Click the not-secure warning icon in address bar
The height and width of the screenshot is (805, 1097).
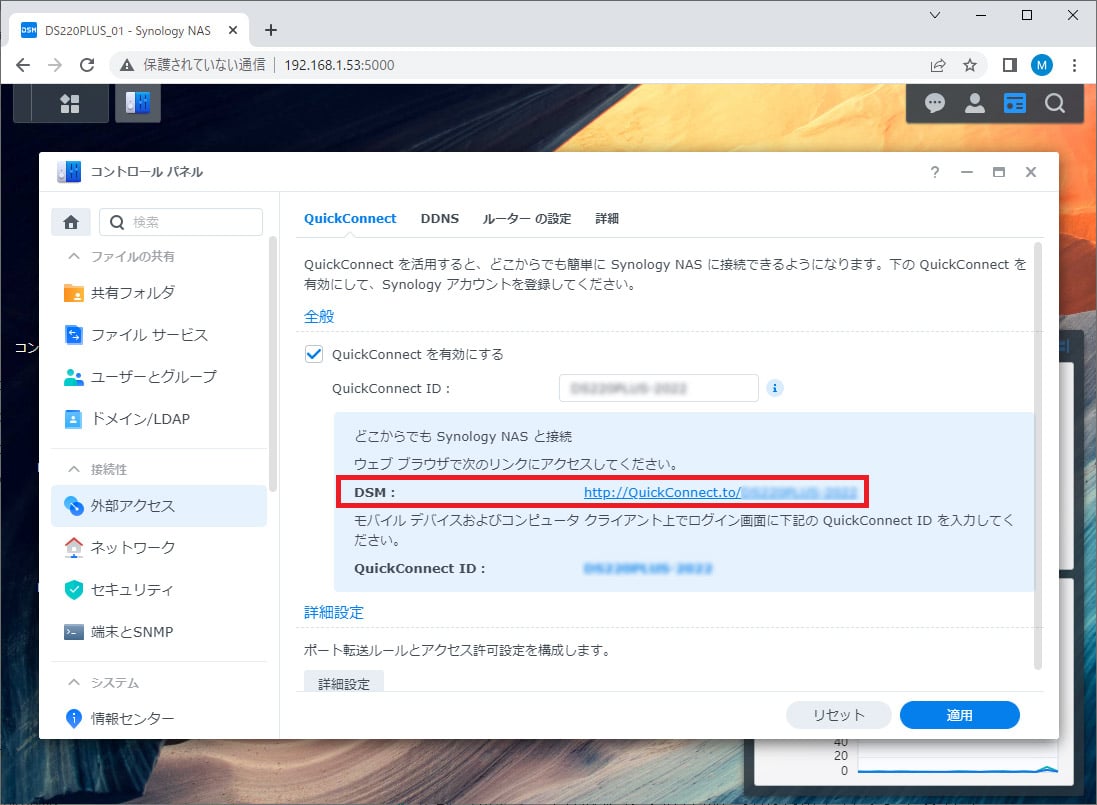pyautogui.click(x=127, y=65)
